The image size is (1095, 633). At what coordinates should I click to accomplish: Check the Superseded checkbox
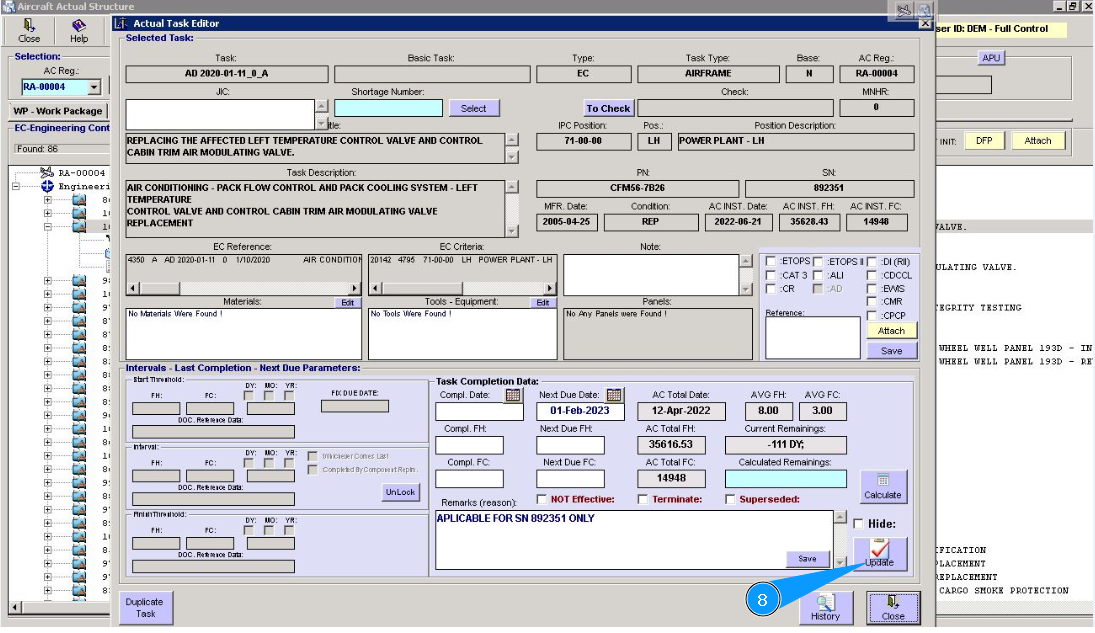(x=730, y=499)
